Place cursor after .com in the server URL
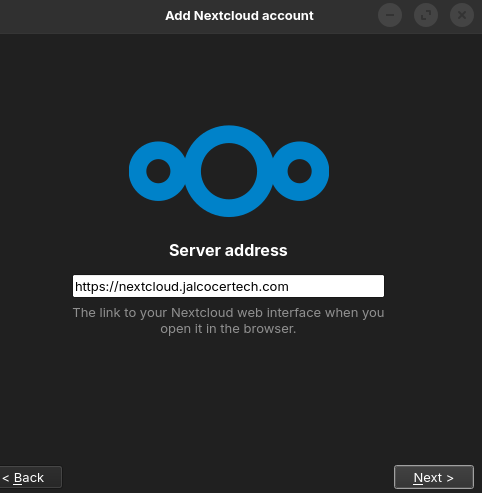The height and width of the screenshot is (493, 482). point(289,287)
